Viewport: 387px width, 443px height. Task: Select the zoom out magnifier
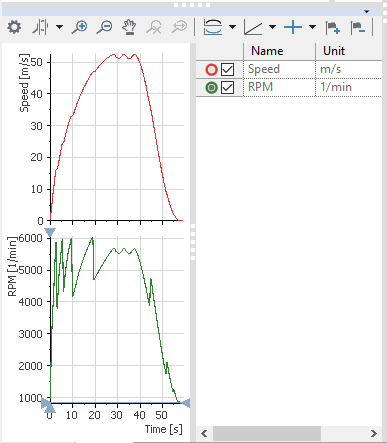tap(104, 27)
